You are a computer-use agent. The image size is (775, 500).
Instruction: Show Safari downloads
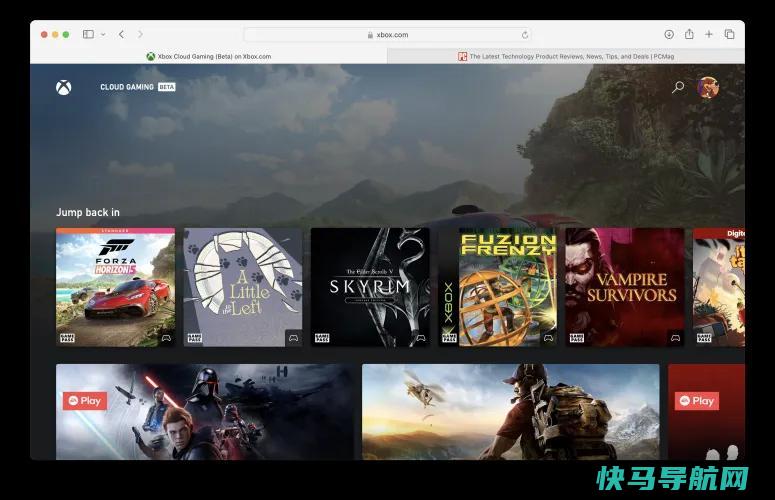point(669,34)
